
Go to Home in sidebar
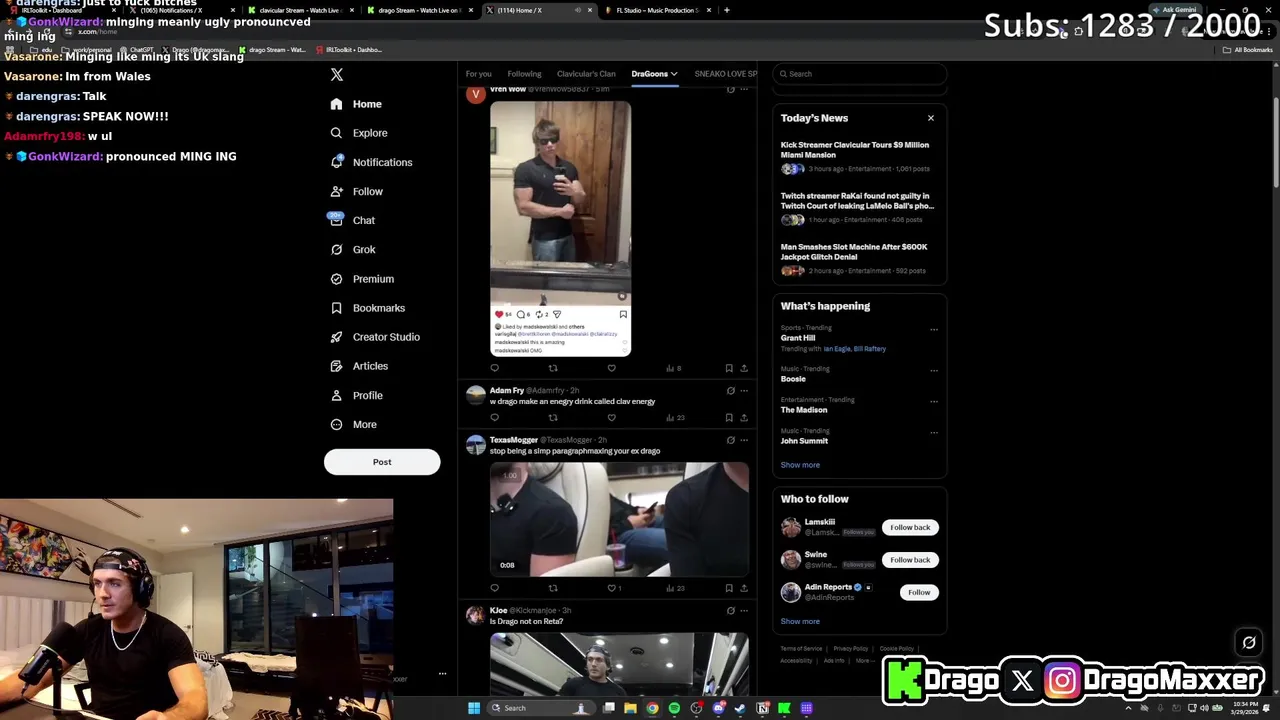point(356,104)
